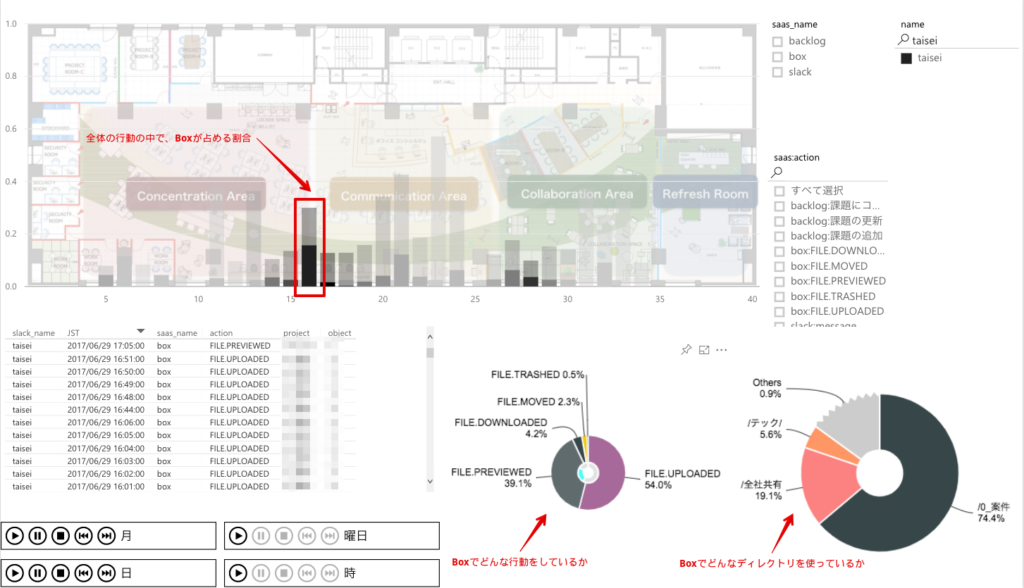The image size is (1024, 588).
Task: Click the name search field containing taisei
Action: (960, 41)
